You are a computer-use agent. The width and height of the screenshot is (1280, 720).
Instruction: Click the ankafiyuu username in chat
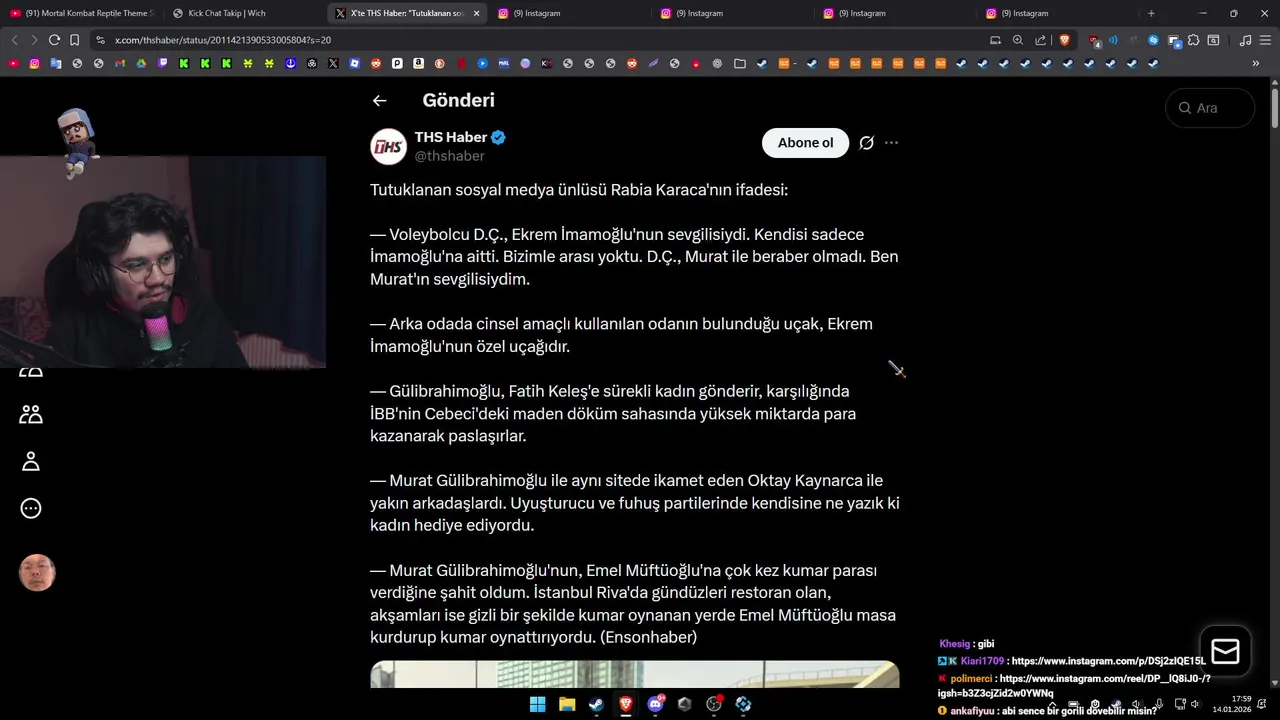click(972, 711)
